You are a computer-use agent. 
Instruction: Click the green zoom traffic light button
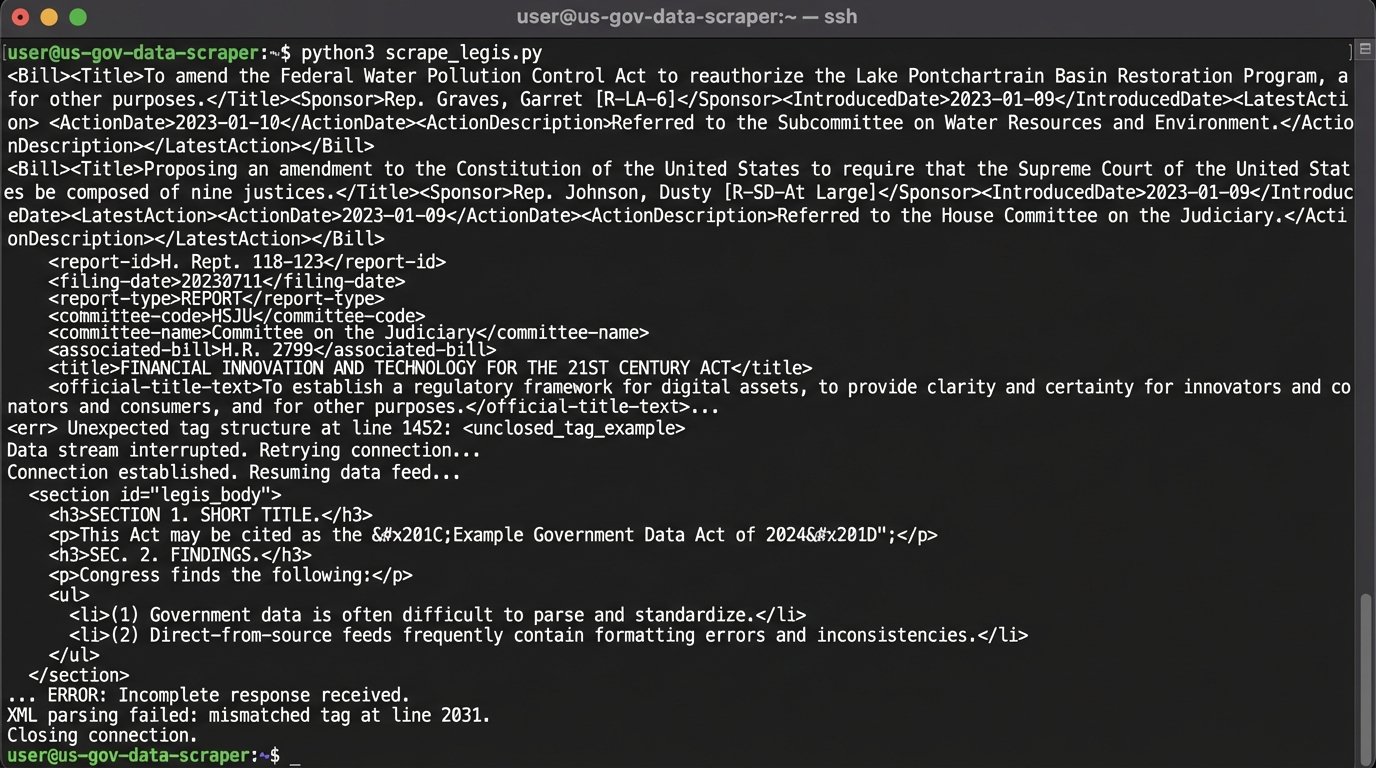pos(76,16)
